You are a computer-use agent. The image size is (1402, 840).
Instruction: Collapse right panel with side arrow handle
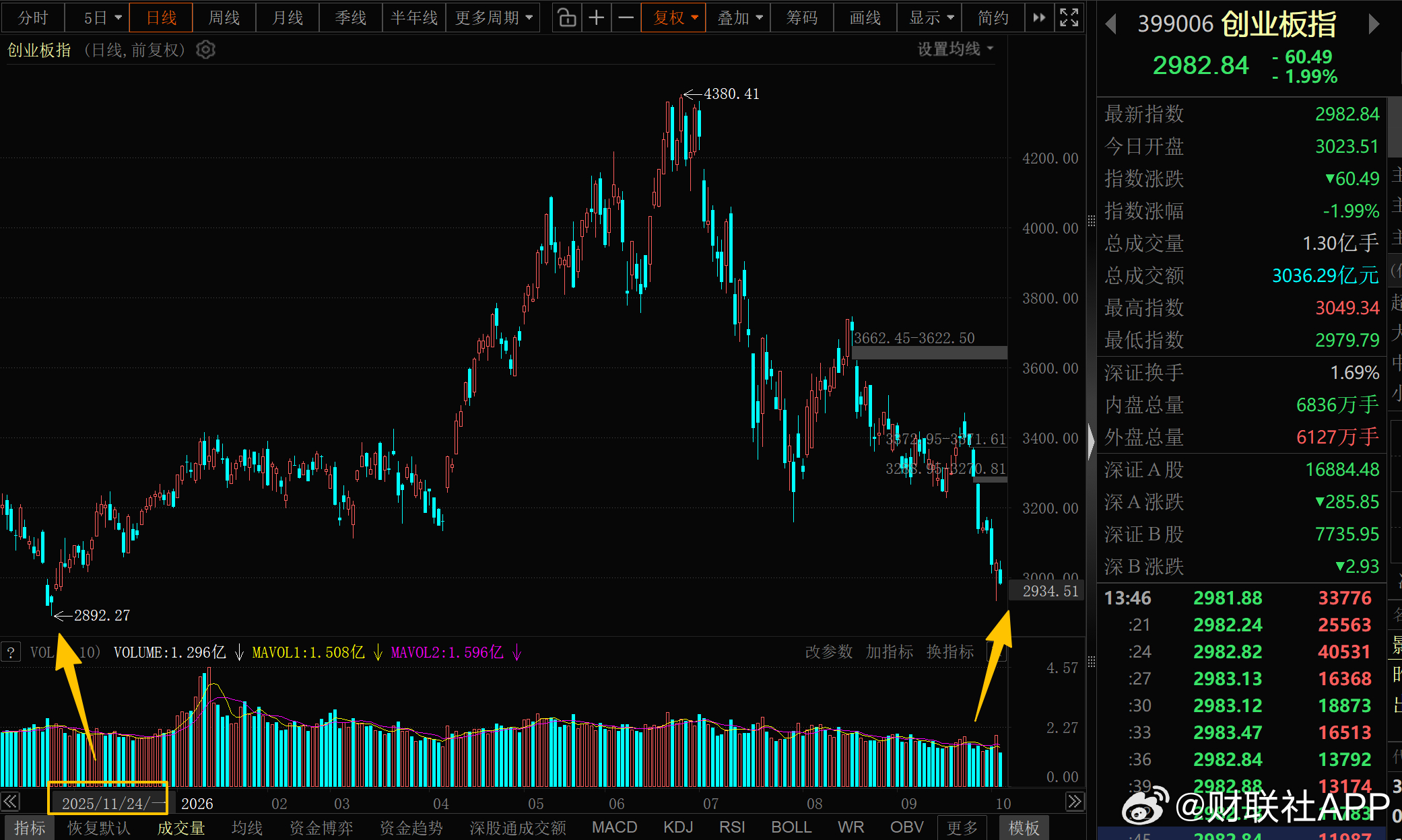[1091, 441]
